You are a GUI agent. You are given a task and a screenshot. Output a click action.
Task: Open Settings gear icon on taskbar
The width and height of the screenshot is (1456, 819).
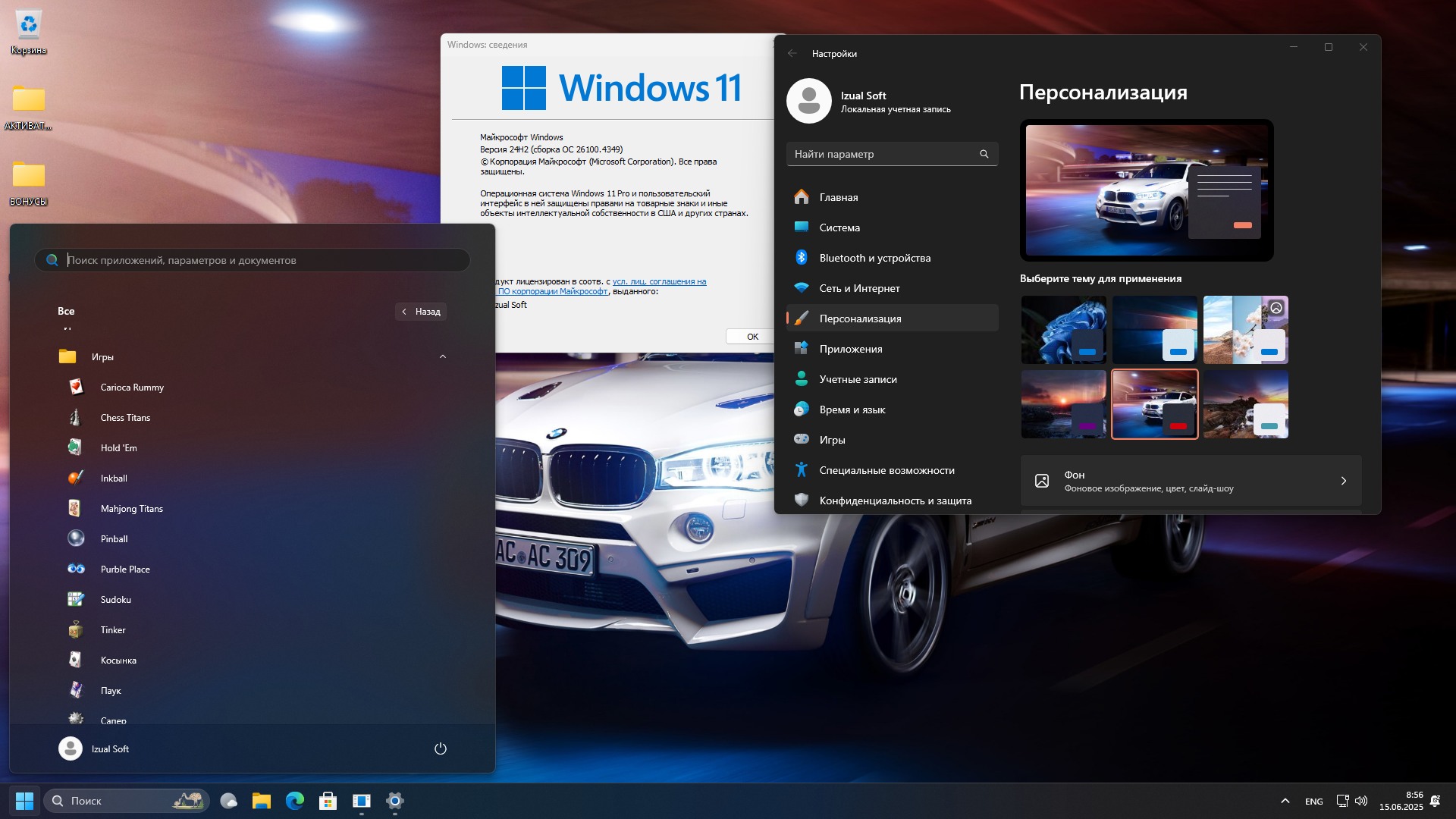coord(395,801)
